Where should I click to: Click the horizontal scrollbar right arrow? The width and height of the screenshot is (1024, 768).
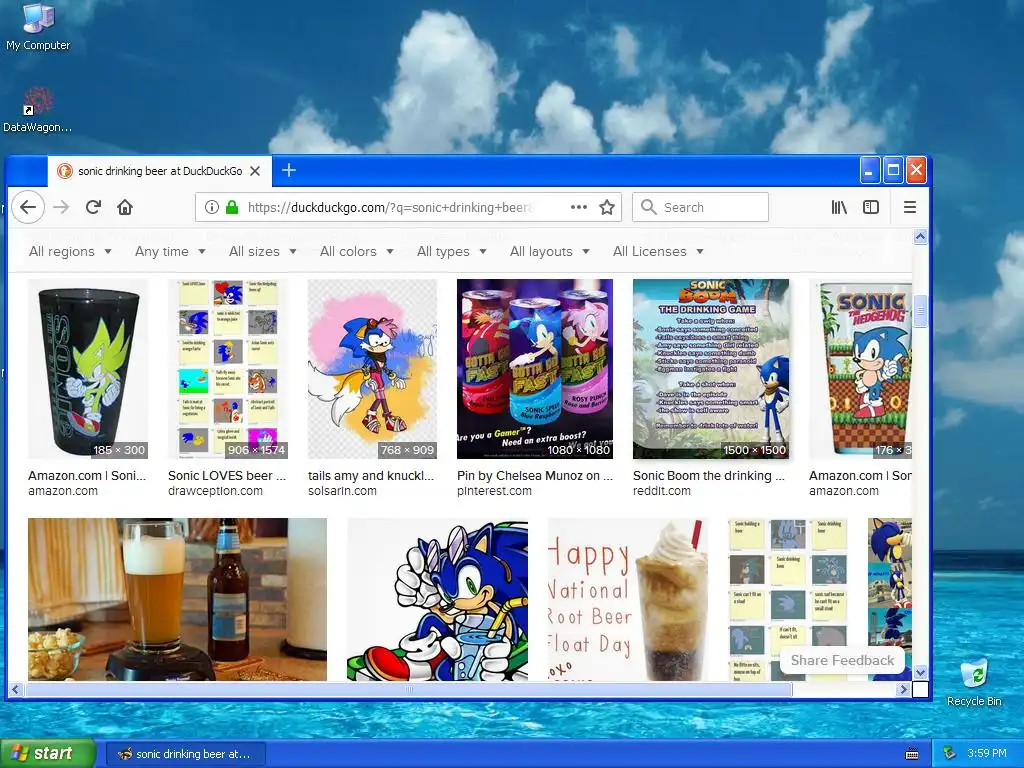click(904, 689)
